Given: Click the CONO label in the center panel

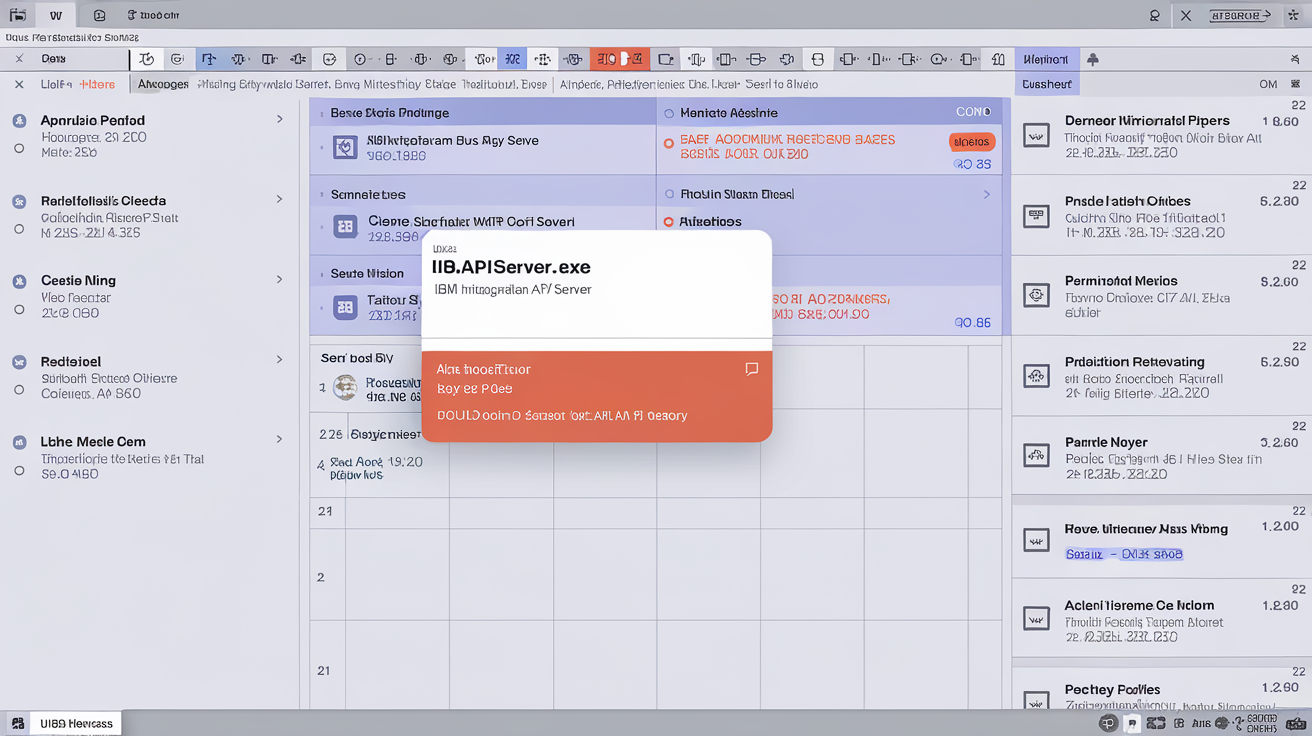Looking at the screenshot, I should click(973, 112).
